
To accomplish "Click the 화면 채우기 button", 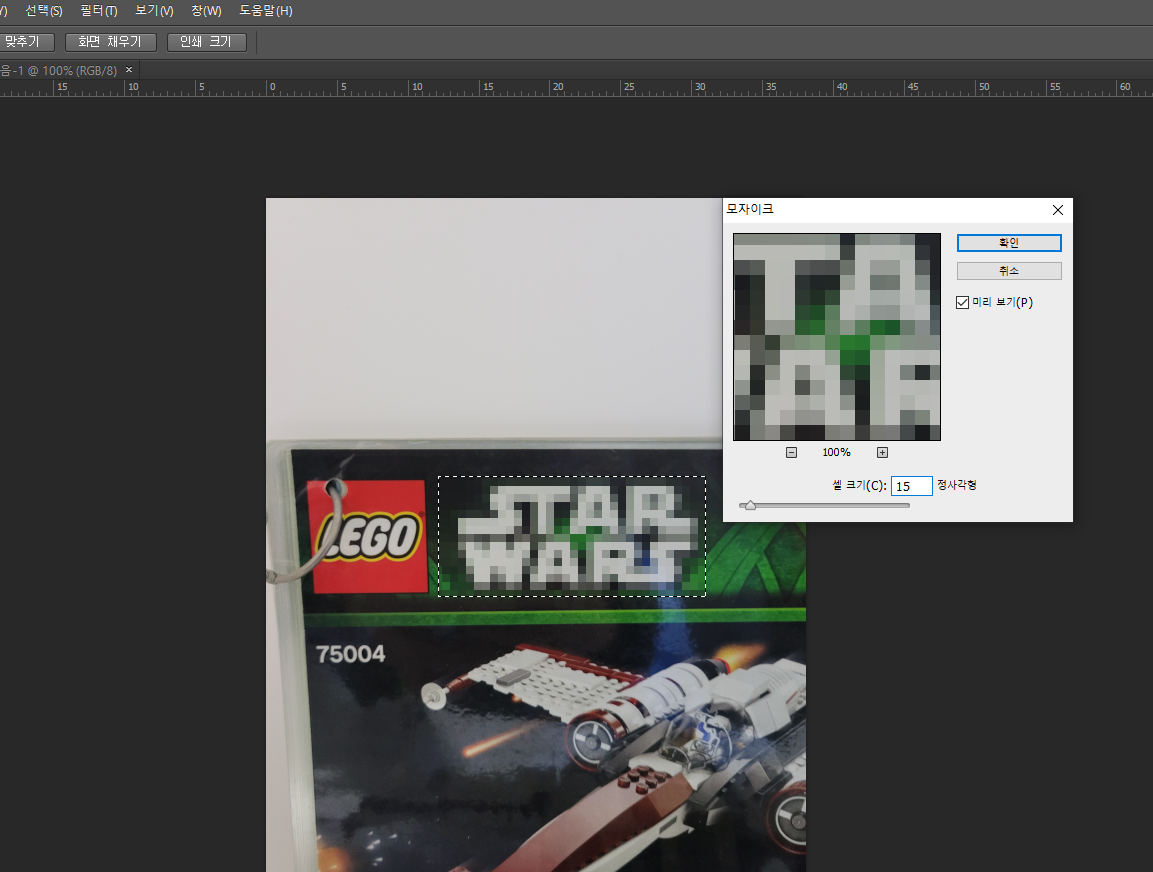I will (110, 42).
